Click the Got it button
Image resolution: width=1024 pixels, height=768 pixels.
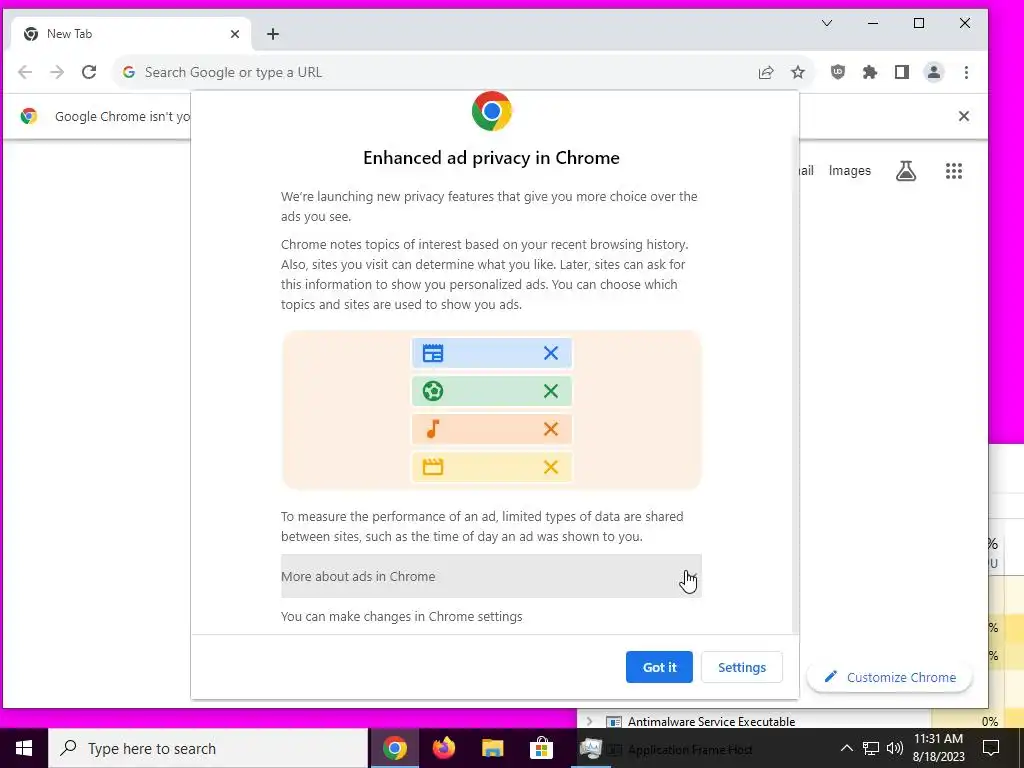659,667
